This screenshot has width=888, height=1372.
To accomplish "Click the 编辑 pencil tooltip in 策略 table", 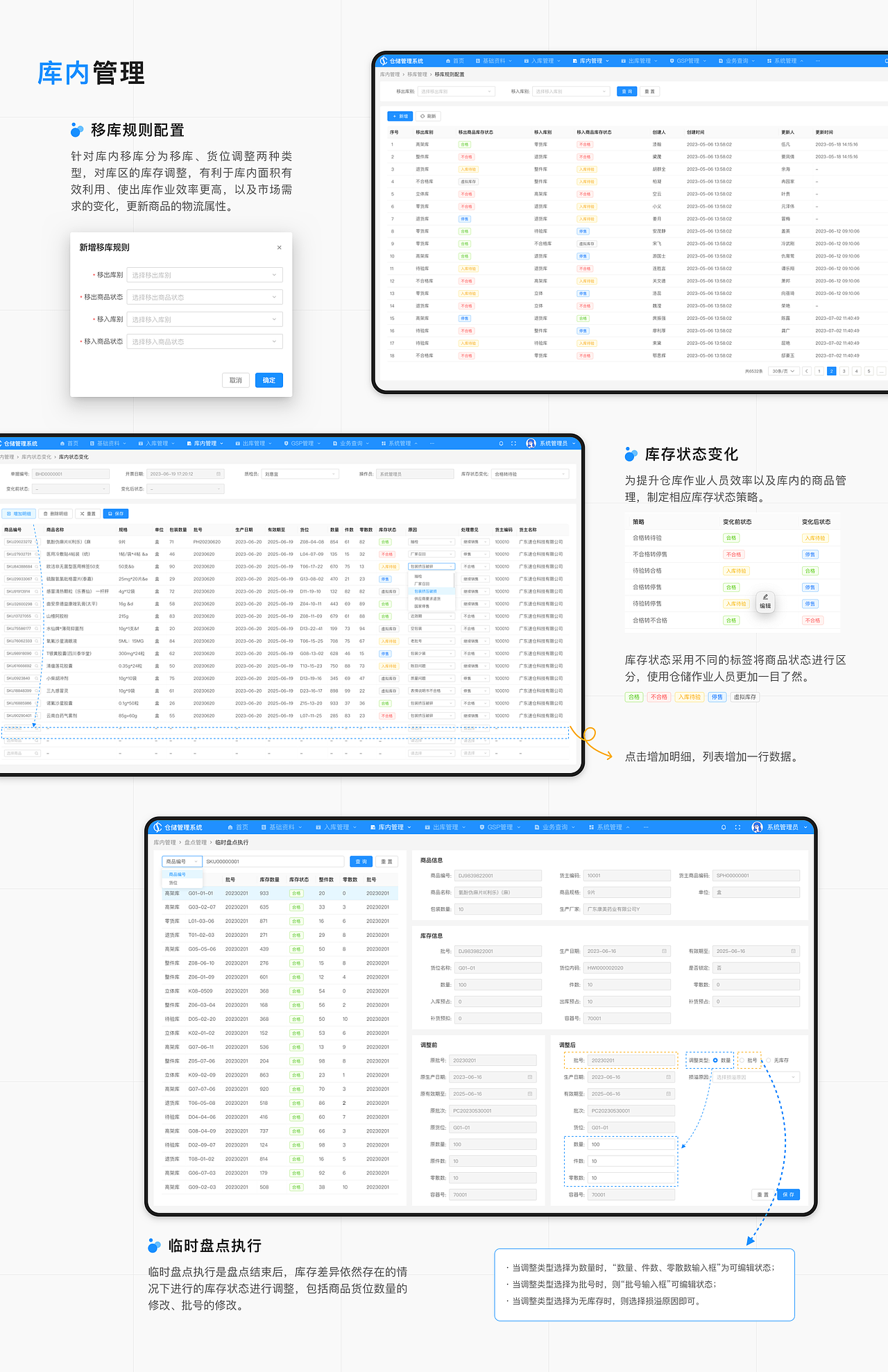I will 765,602.
